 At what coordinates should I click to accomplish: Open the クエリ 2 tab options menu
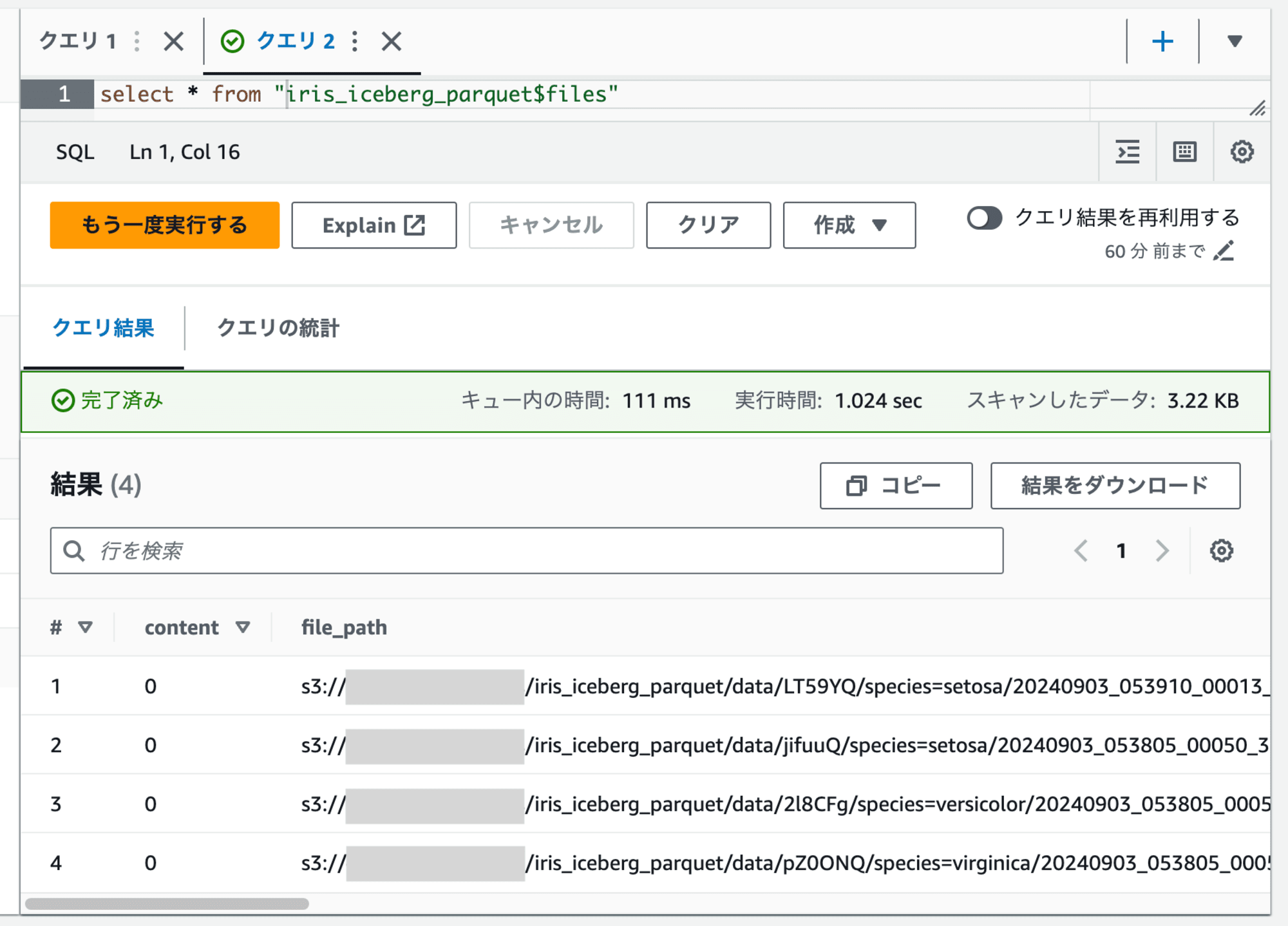click(355, 42)
